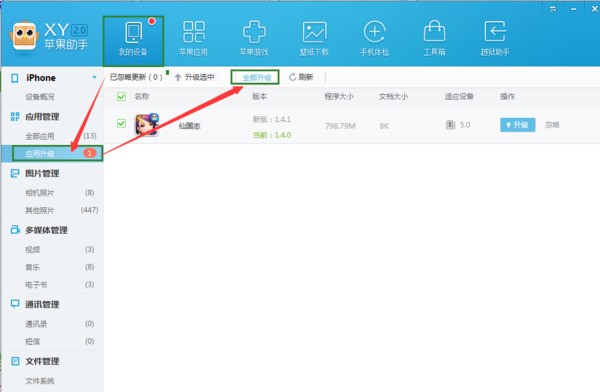Click program size value 798.79M
600x392 pixels.
340,126
